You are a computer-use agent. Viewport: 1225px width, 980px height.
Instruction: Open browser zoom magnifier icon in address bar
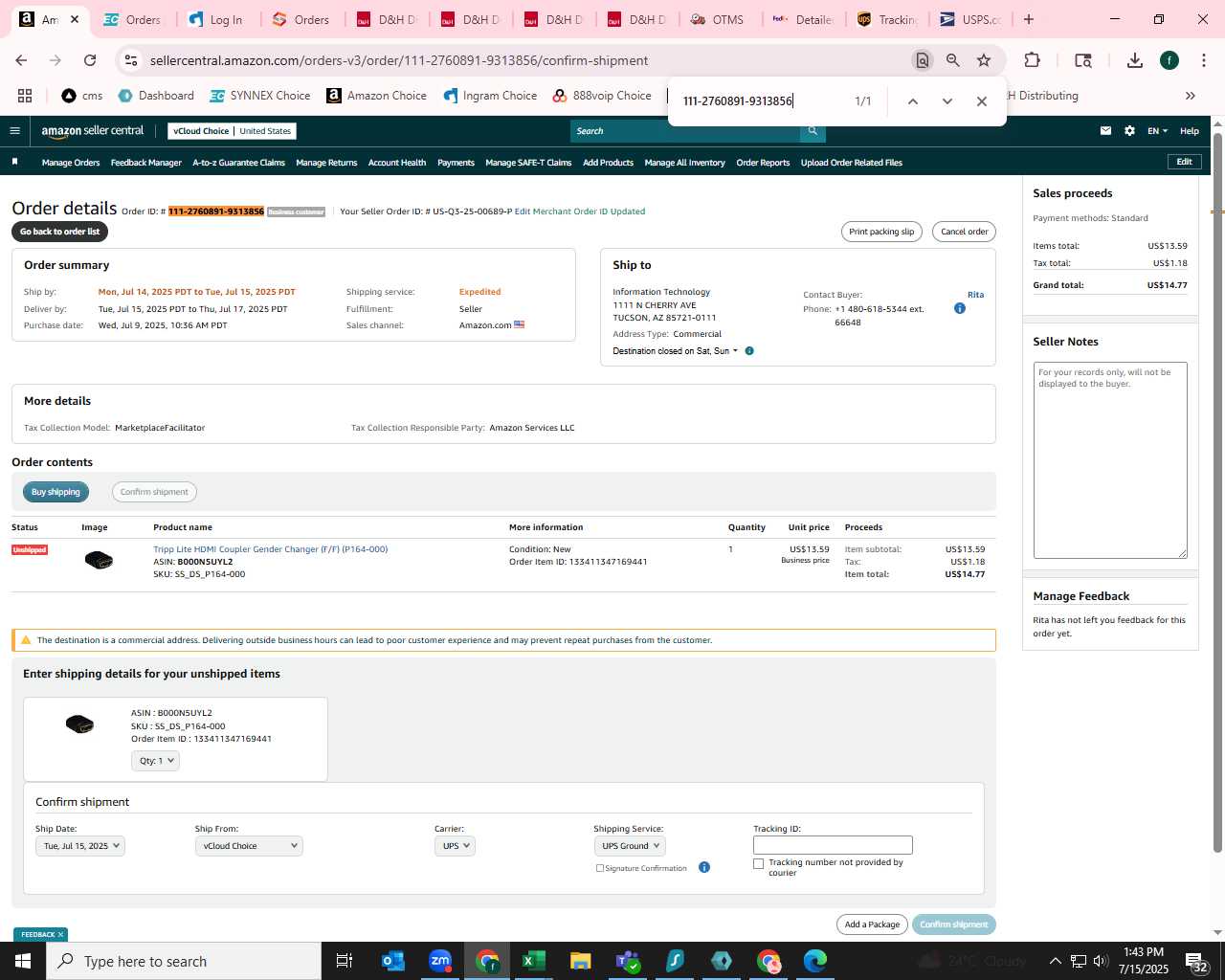pyautogui.click(x=953, y=60)
